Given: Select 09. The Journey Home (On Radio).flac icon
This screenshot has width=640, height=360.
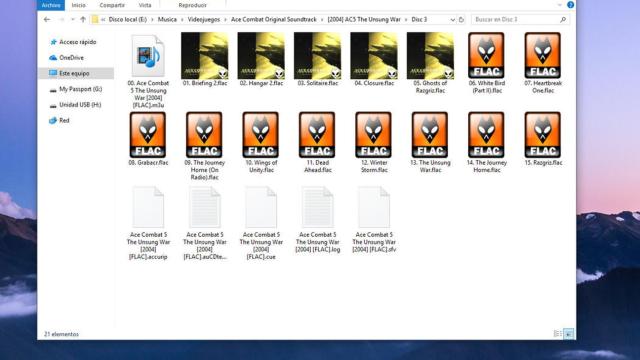Looking at the screenshot, I should tap(204, 135).
